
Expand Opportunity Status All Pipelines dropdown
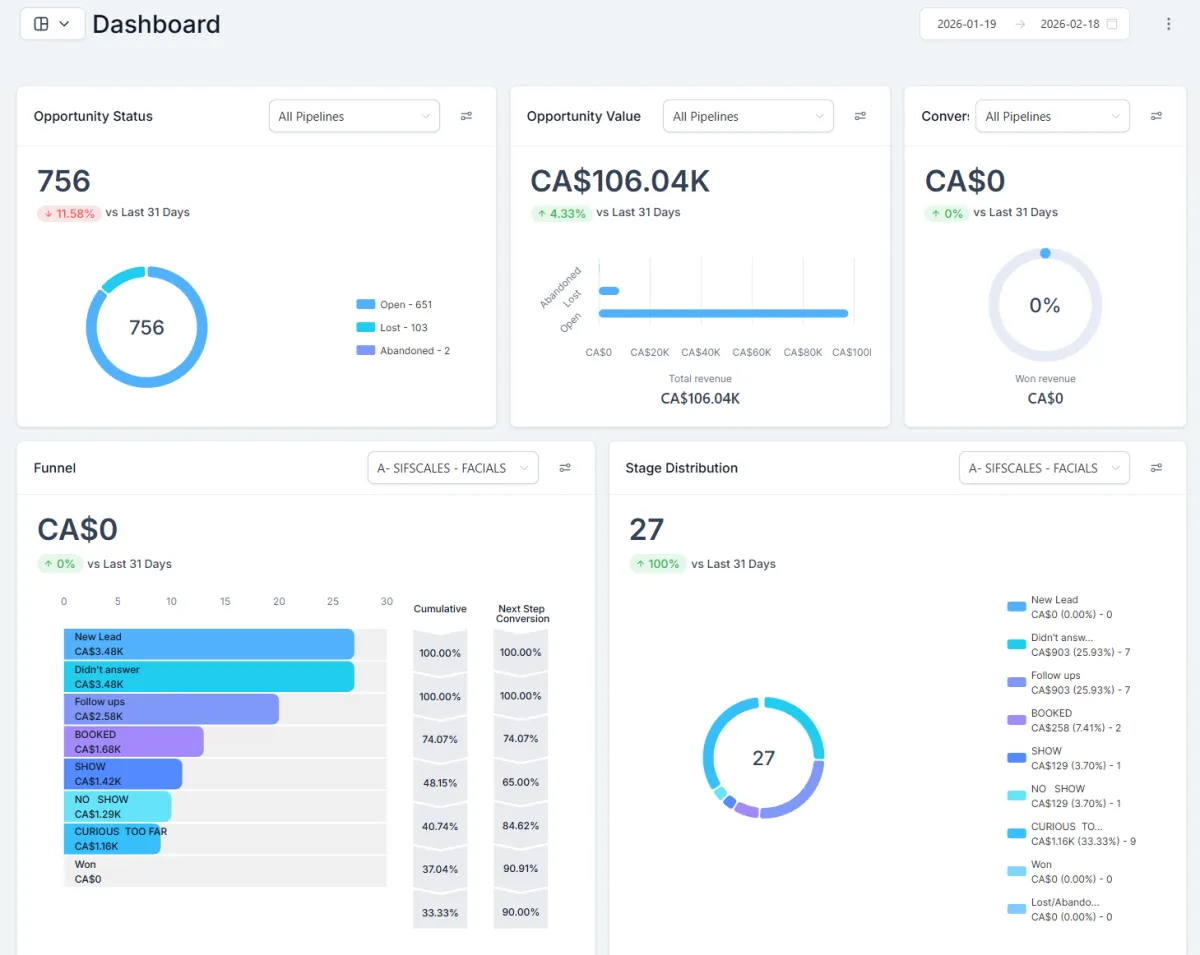(354, 116)
